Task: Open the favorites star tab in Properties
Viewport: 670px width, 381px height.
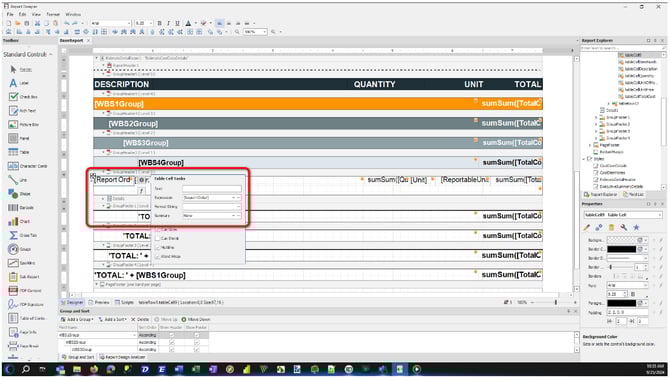Action: pyautogui.click(x=636, y=227)
